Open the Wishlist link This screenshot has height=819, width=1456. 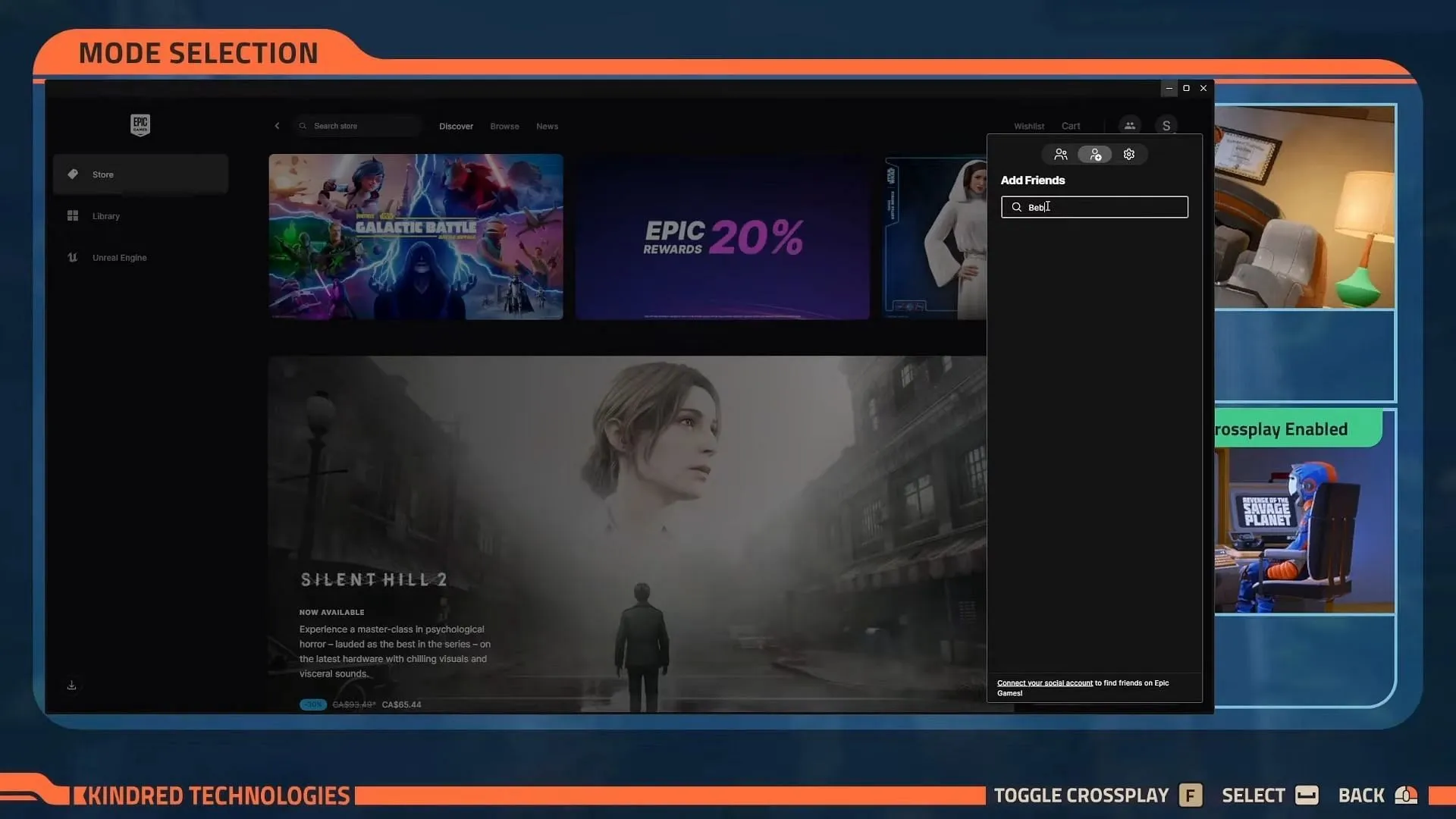pos(1029,127)
